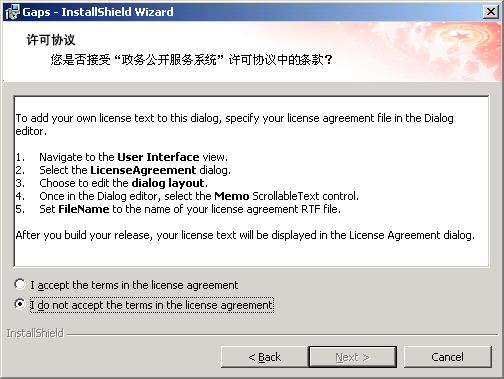Image resolution: width=504 pixels, height=379 pixels.
Task: Click the 'I accept the terms' label text
Action: tap(134, 285)
